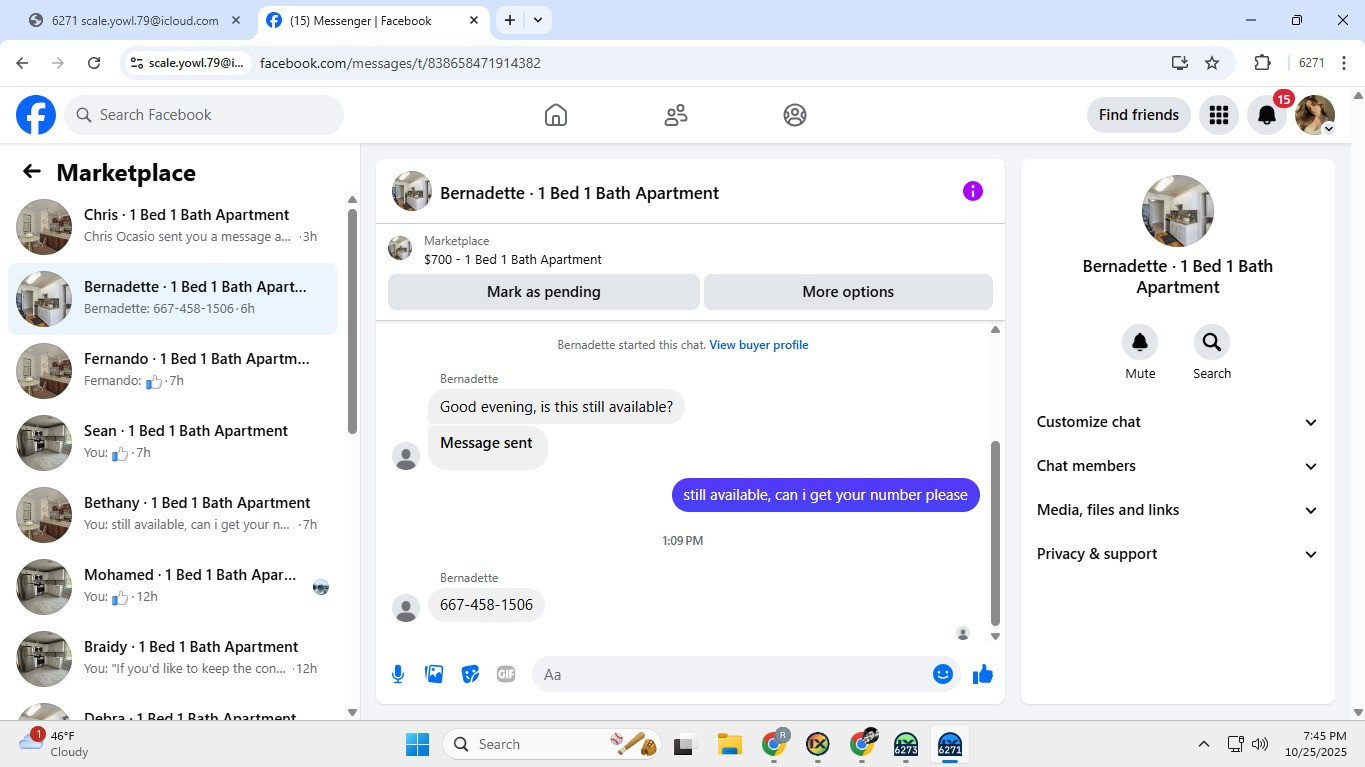Expand Media, files and links section

click(x=1178, y=510)
